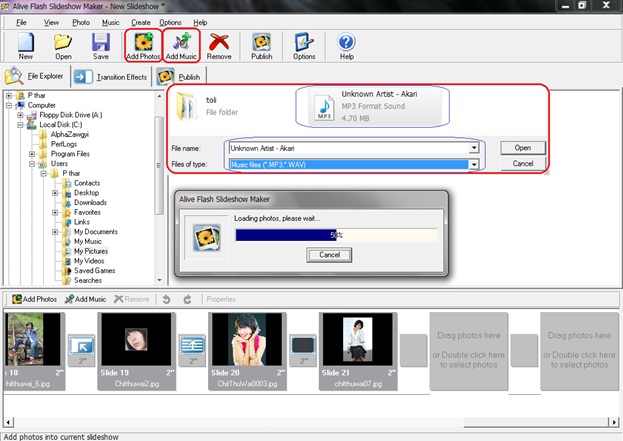The height and width of the screenshot is (441, 623).
Task: Save the slideshow using the Save icon
Action: [x=101, y=46]
